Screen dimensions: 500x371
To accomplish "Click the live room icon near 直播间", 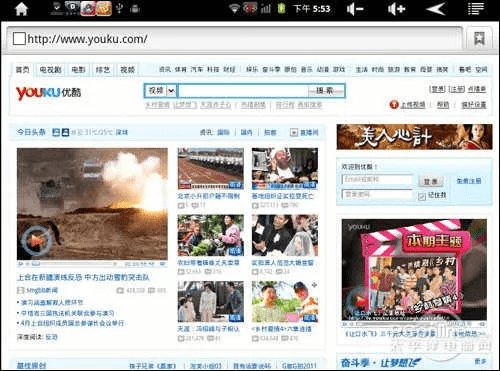I will [294, 132].
